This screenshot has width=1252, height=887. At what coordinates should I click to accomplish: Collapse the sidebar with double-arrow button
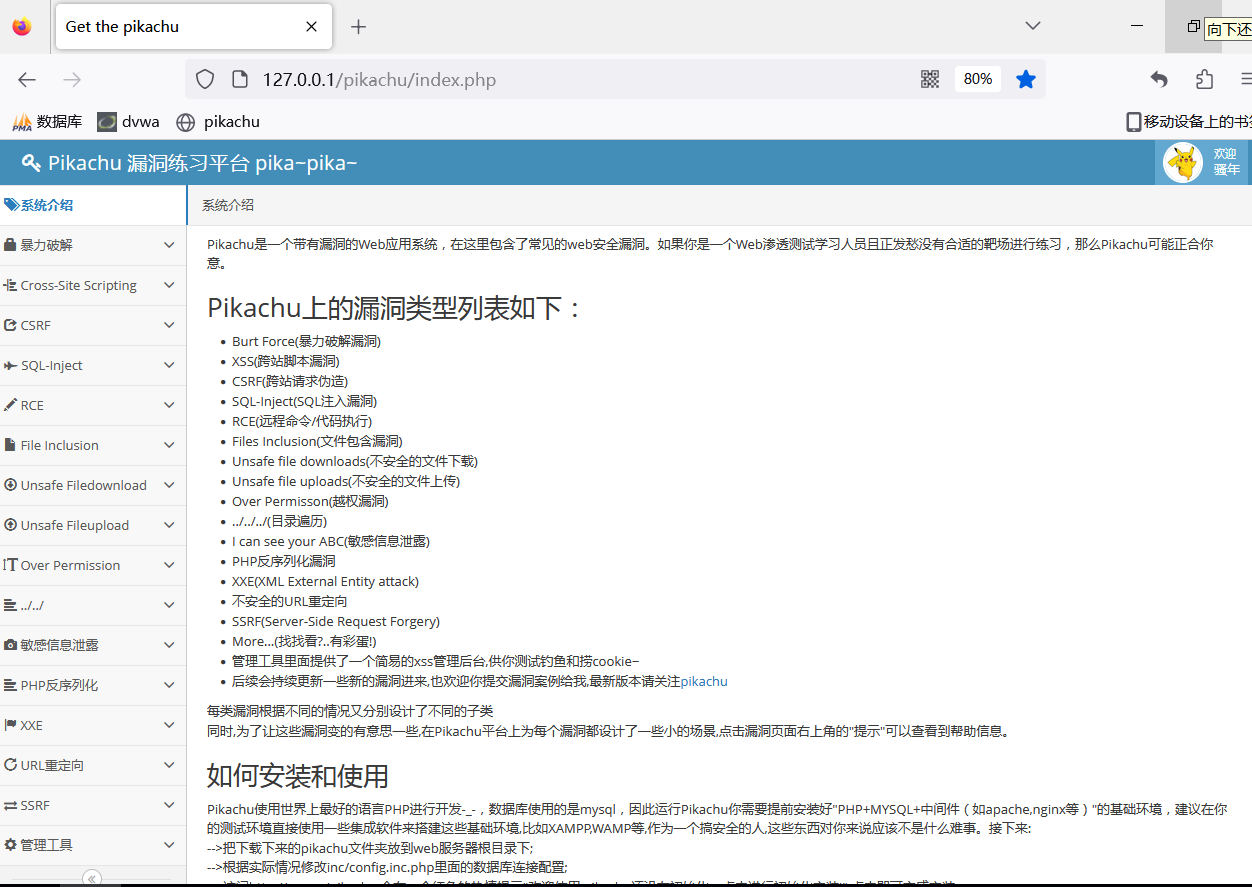[x=92, y=878]
